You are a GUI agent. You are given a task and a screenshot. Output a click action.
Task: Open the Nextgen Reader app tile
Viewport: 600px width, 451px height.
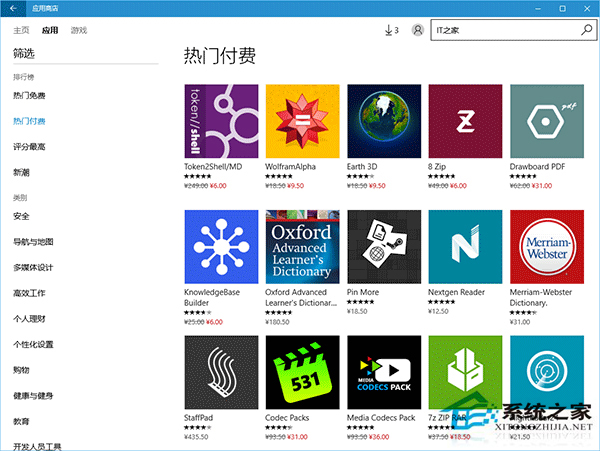(465, 247)
